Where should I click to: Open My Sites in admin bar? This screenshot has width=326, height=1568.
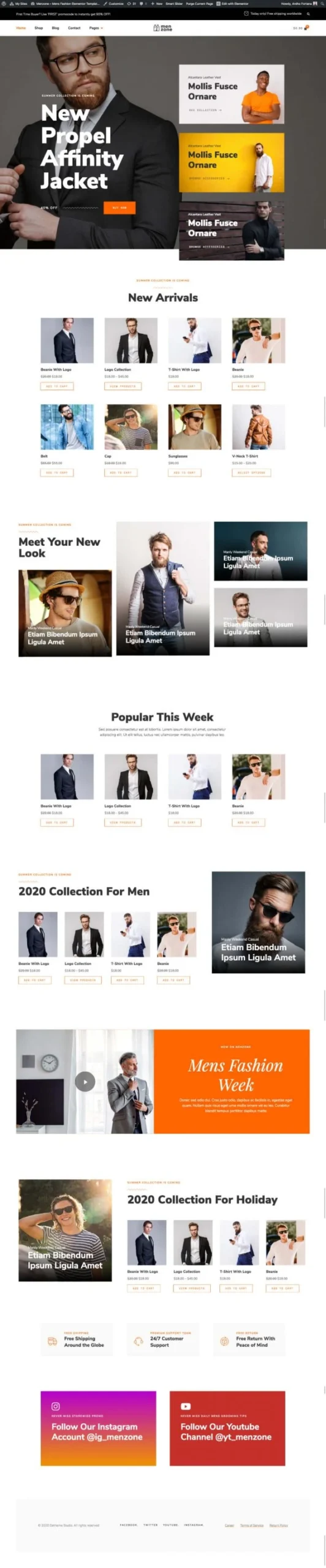[20, 3]
